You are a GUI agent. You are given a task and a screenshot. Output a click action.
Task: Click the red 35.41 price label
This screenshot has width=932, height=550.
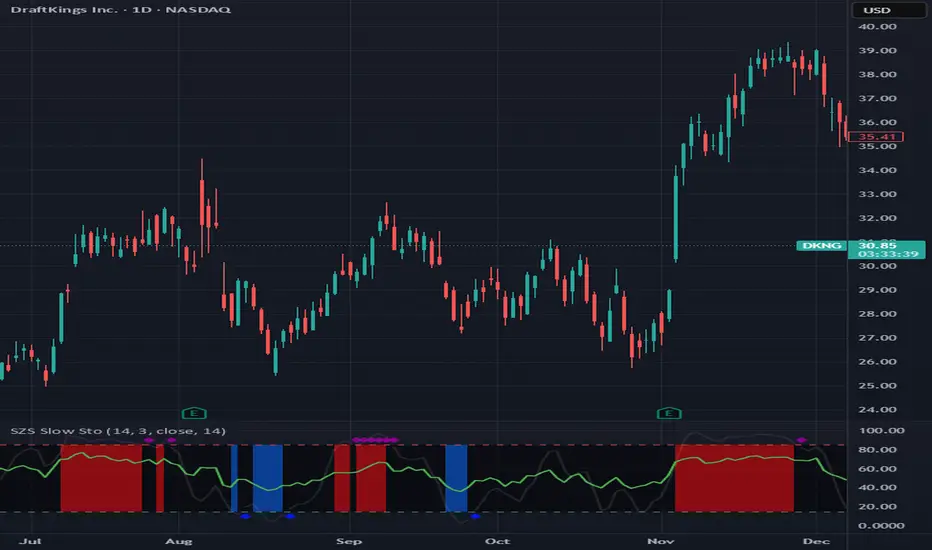click(876, 137)
